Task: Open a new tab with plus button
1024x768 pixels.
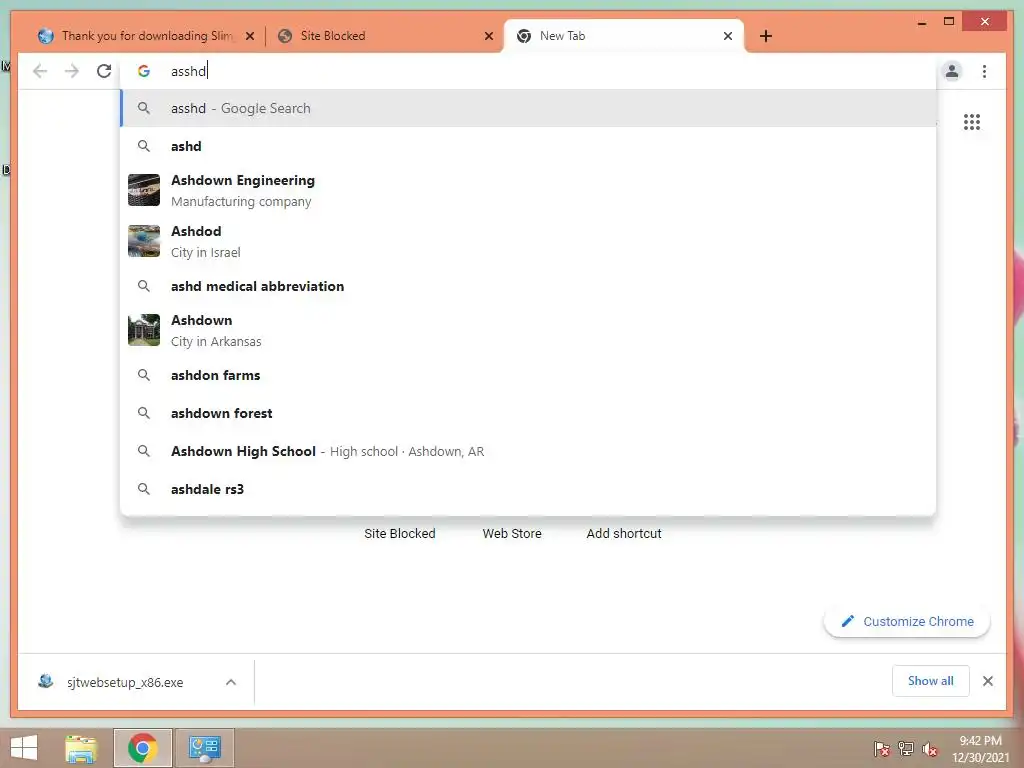Action: 766,36
